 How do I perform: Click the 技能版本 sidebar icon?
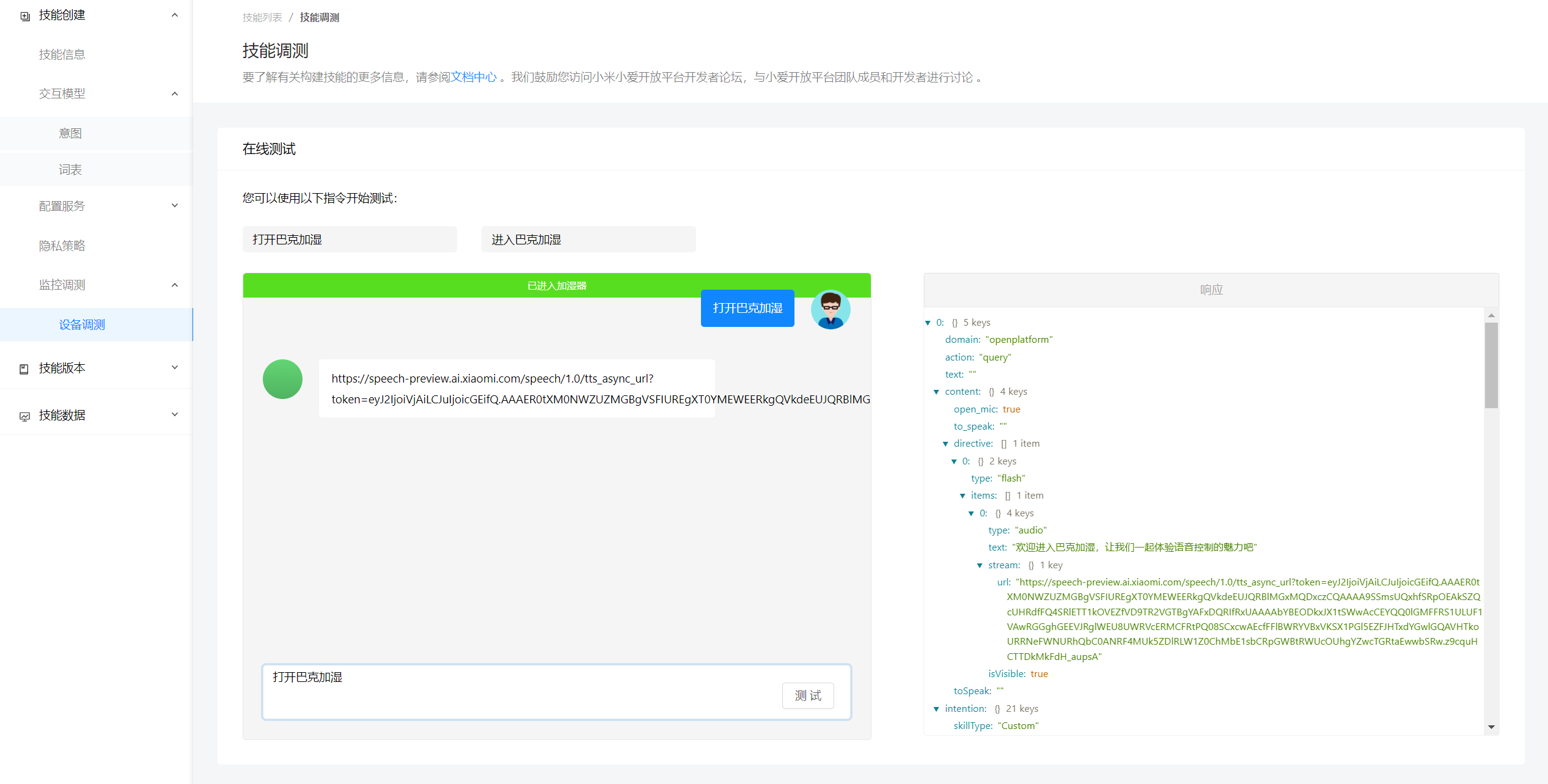24,368
